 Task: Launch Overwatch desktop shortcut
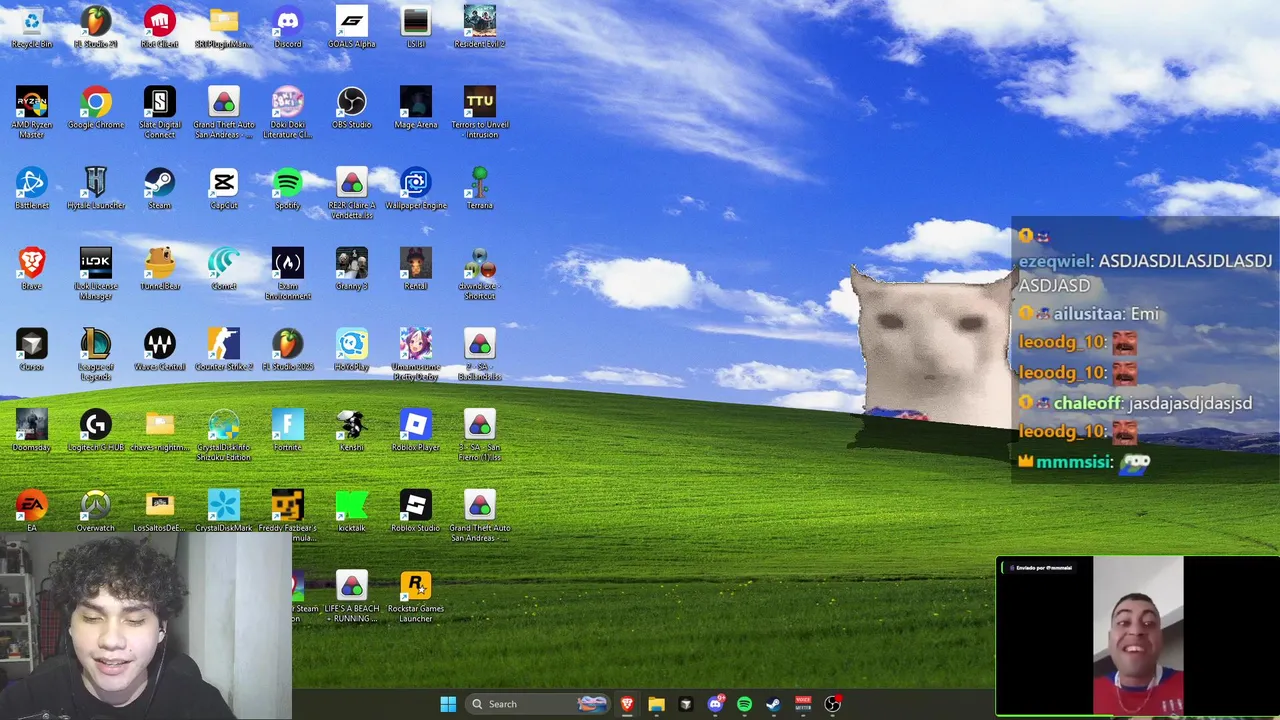pos(96,511)
